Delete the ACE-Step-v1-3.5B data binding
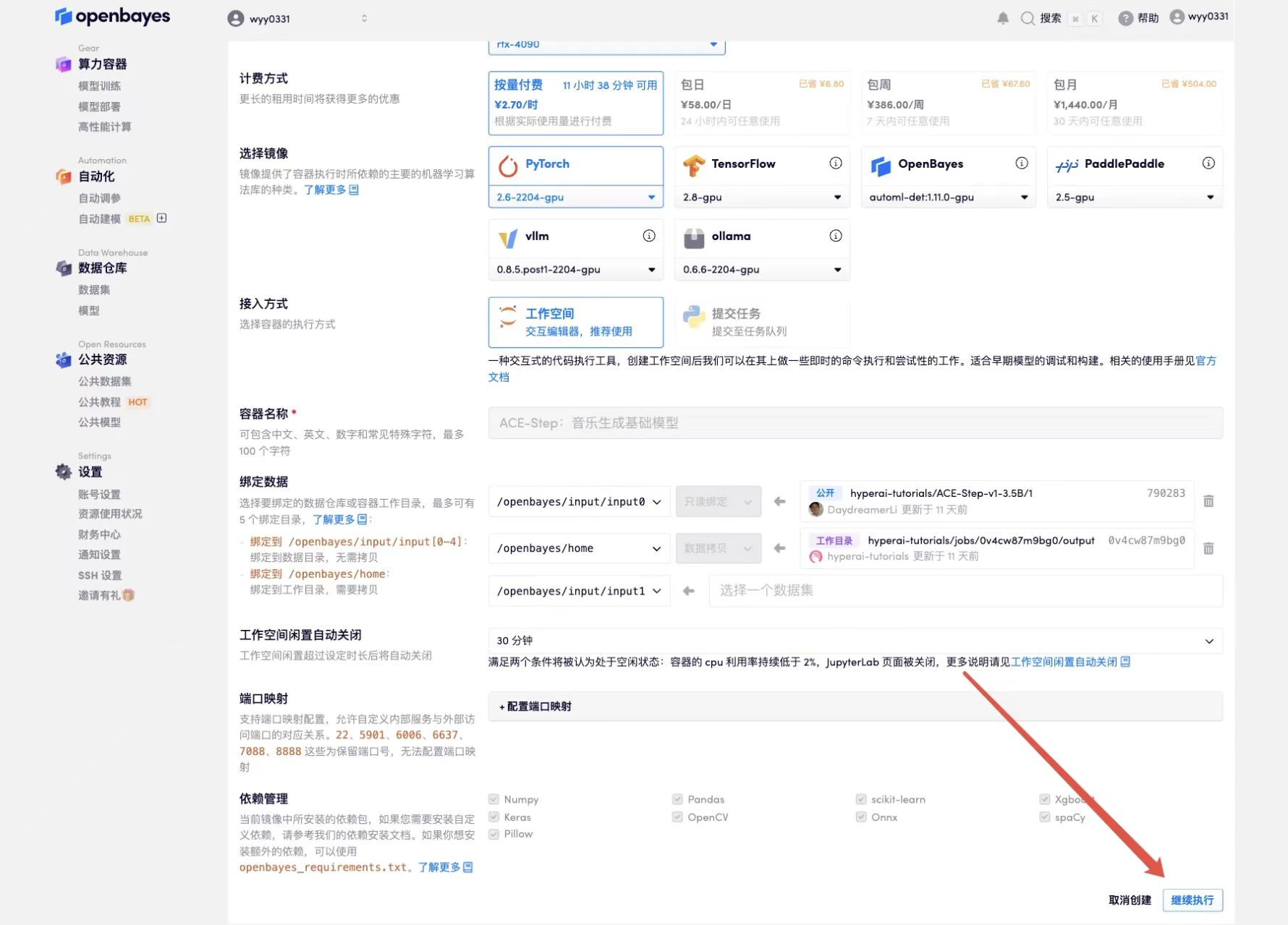This screenshot has width=1288, height=925. point(1208,501)
